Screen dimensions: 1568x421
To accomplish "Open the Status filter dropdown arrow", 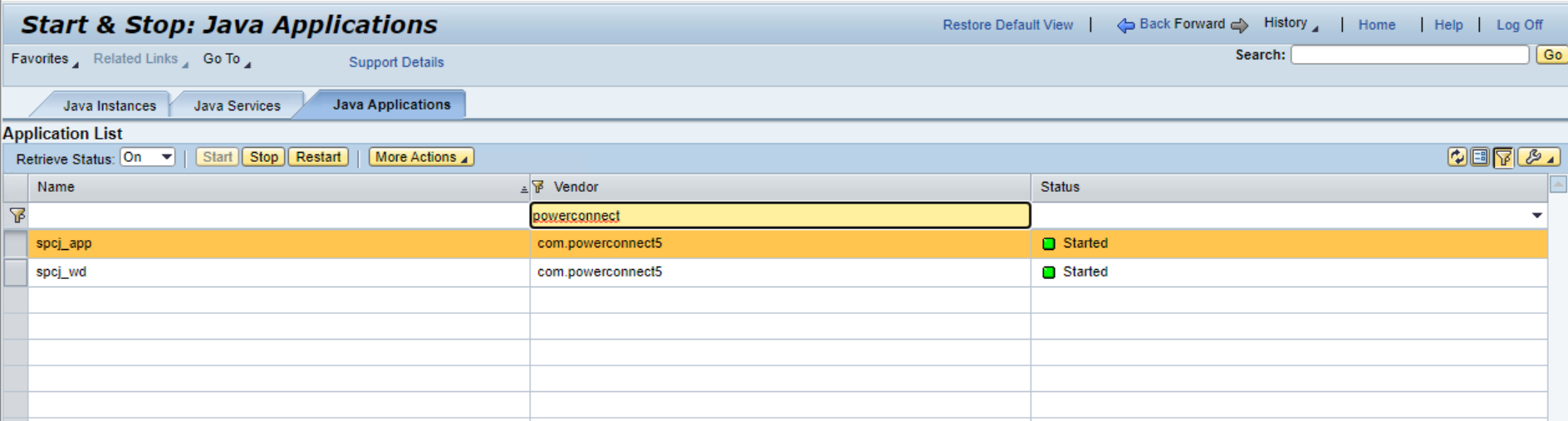I will point(1536,215).
